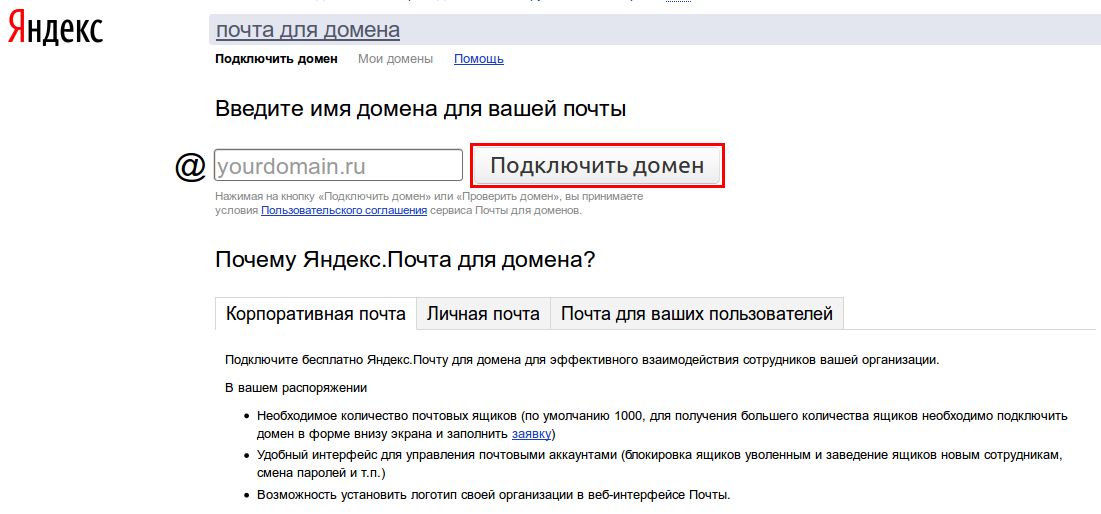Open the Яндекс logo home link

[x=55, y=29]
